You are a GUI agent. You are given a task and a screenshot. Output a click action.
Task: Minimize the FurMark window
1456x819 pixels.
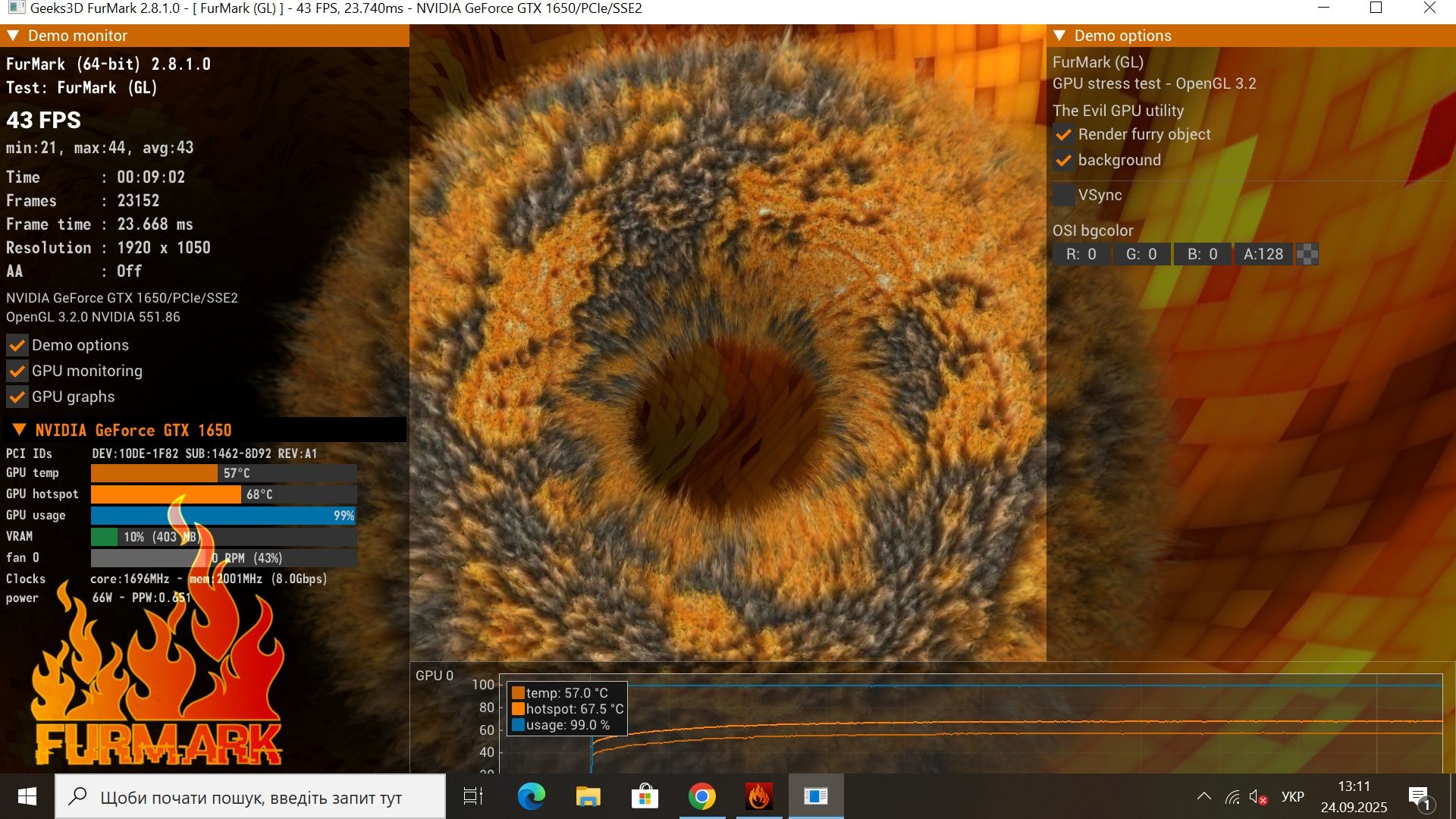pyautogui.click(x=1324, y=8)
